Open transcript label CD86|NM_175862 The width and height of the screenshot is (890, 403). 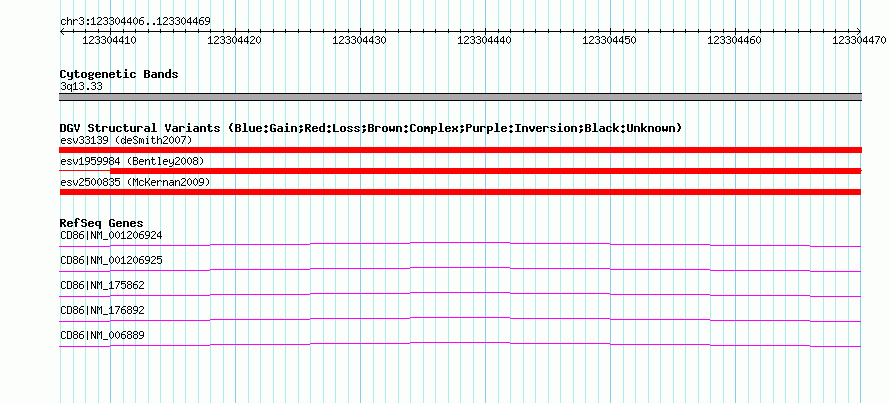click(x=102, y=286)
